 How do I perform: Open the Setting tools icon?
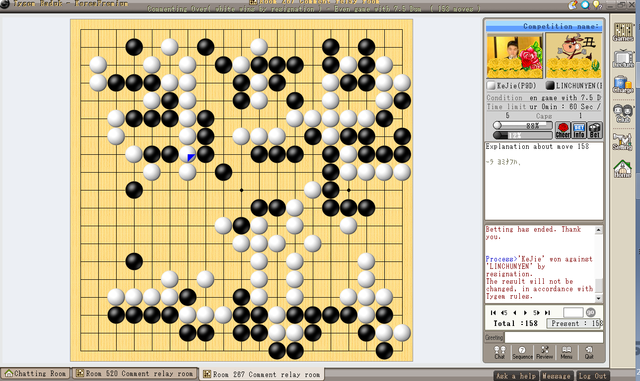pos(623,141)
